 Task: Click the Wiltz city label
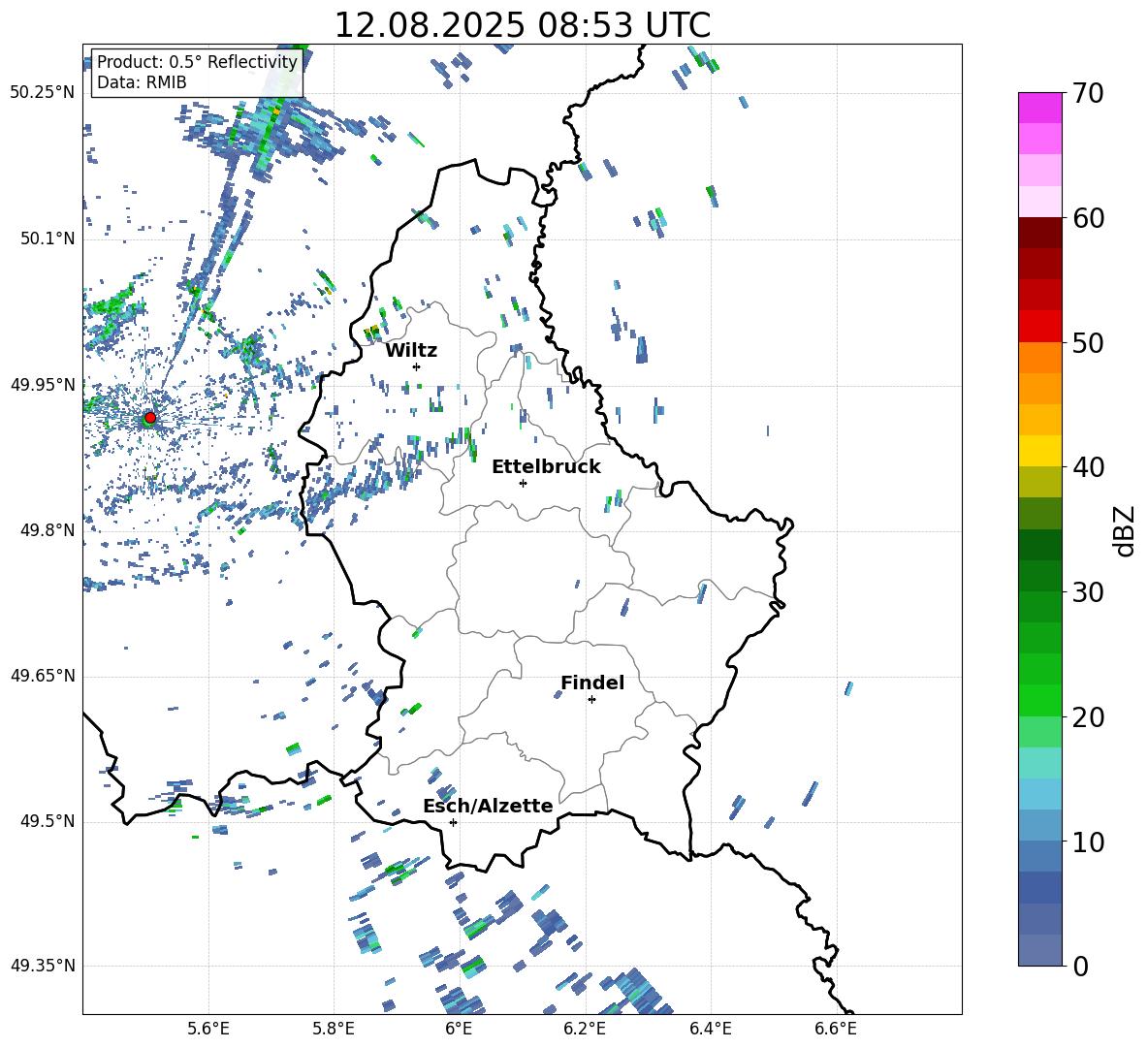pyautogui.click(x=411, y=351)
